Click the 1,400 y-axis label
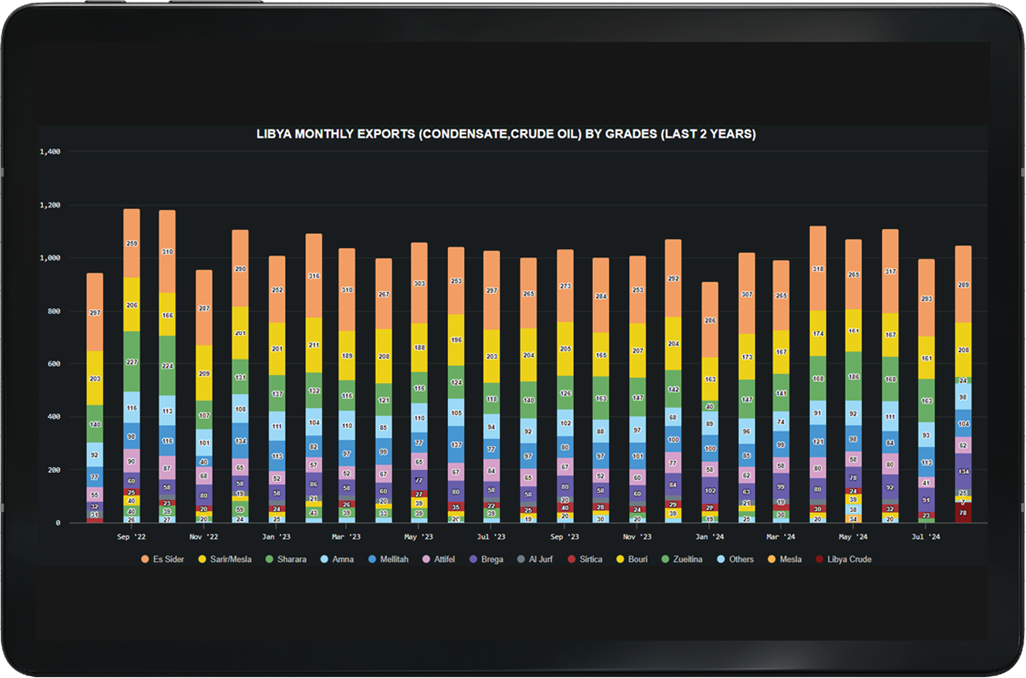 (x=50, y=152)
